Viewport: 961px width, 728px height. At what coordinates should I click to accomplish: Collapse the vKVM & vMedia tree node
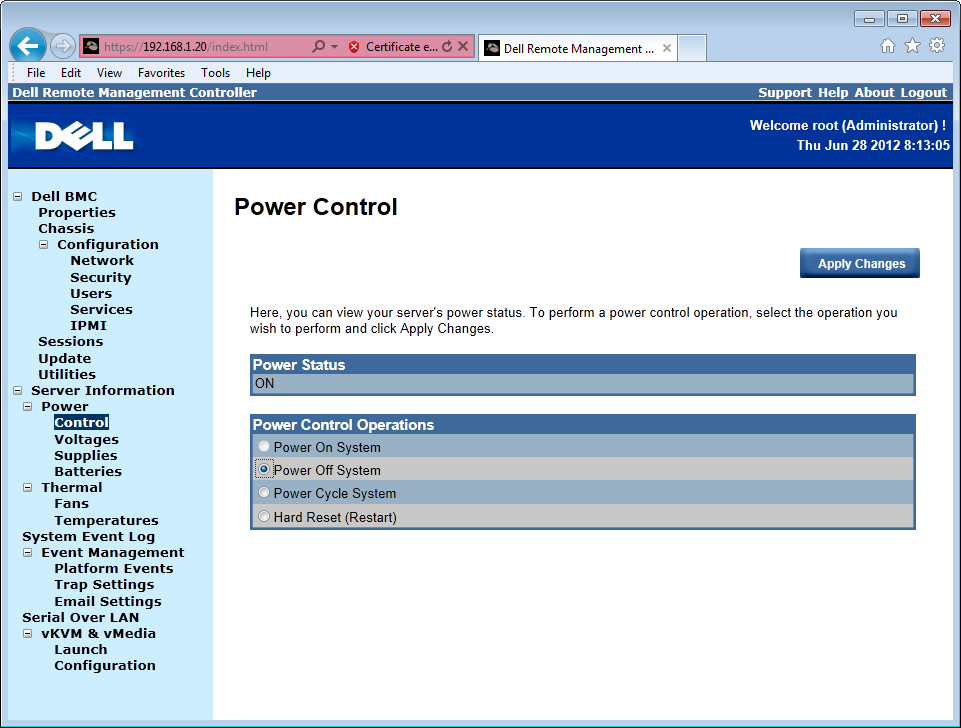(28, 634)
